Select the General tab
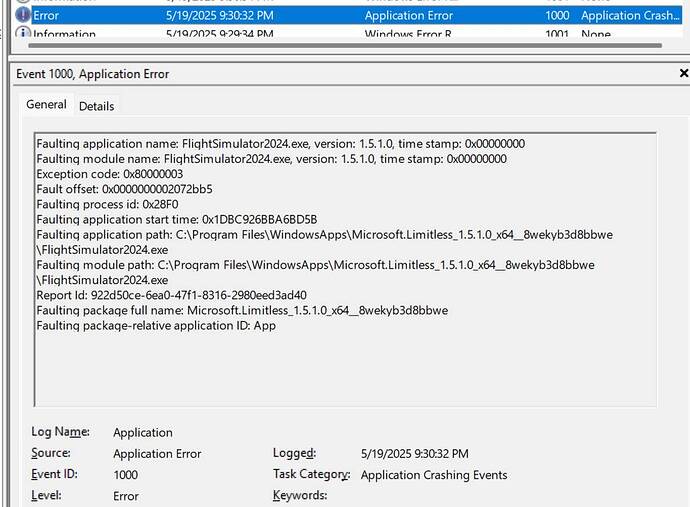The image size is (690, 507). (x=47, y=105)
